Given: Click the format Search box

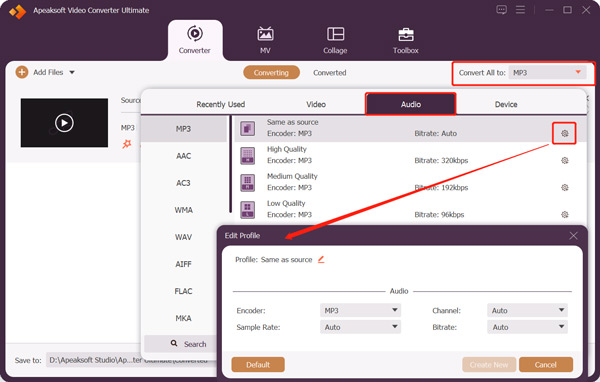Looking at the screenshot, I should tap(180, 344).
